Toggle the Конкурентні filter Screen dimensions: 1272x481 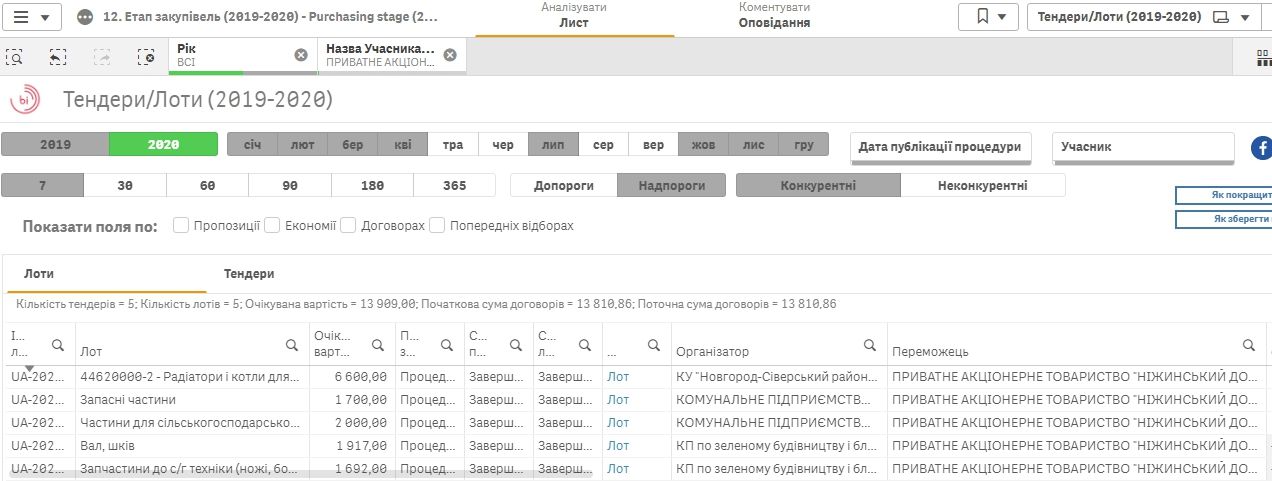click(818, 185)
